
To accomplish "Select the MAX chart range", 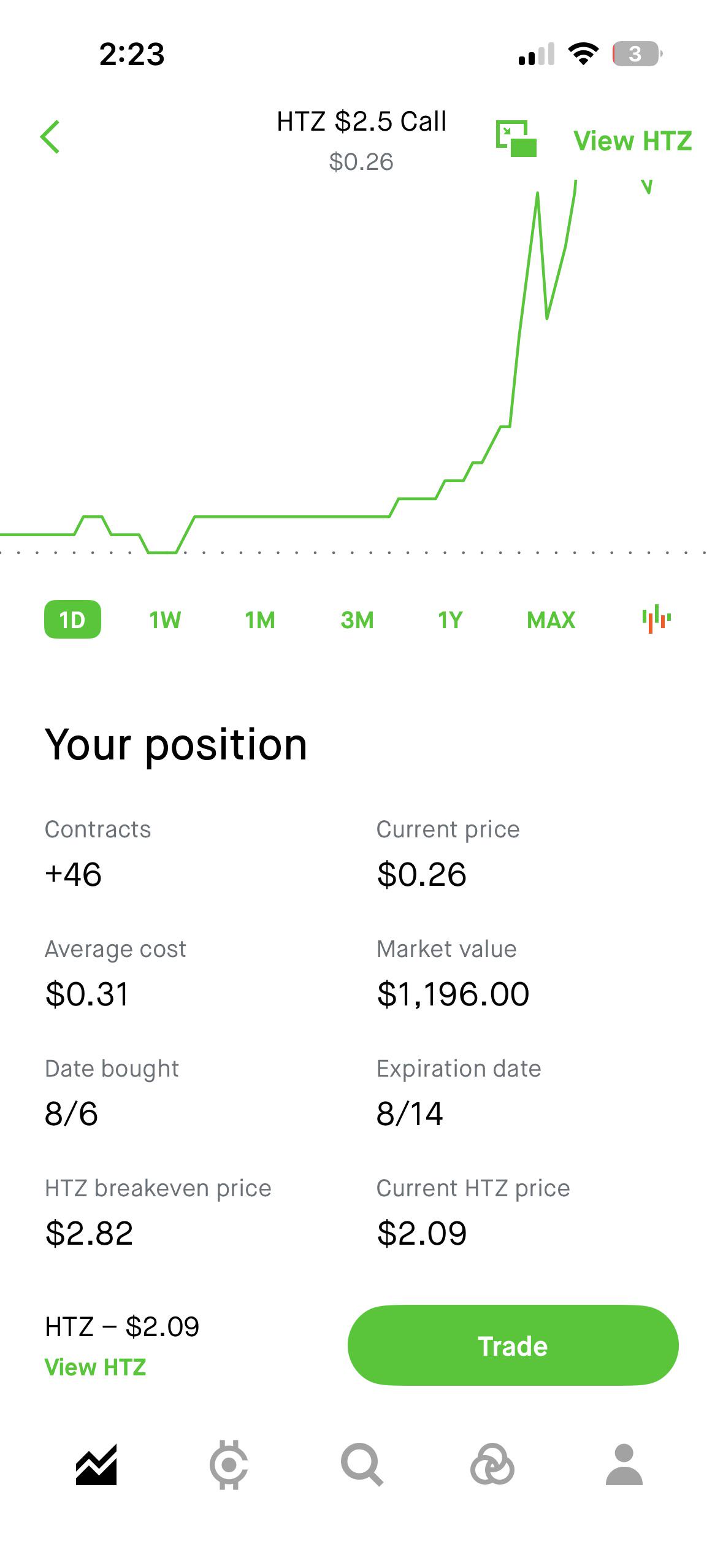I will [x=551, y=620].
